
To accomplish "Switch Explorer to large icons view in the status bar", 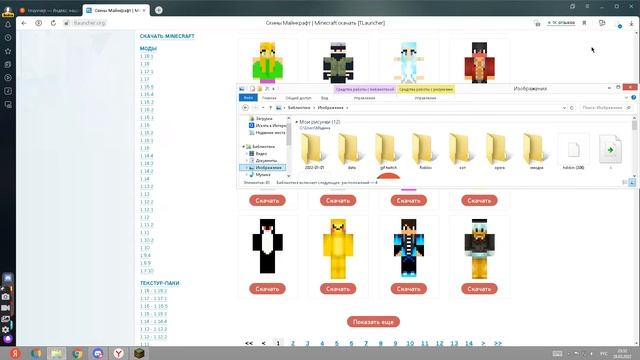I will point(632,182).
